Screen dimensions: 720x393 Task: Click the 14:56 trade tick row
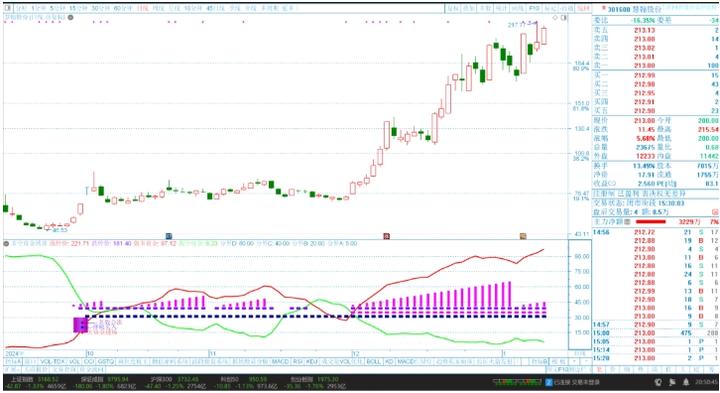[x=656, y=232]
